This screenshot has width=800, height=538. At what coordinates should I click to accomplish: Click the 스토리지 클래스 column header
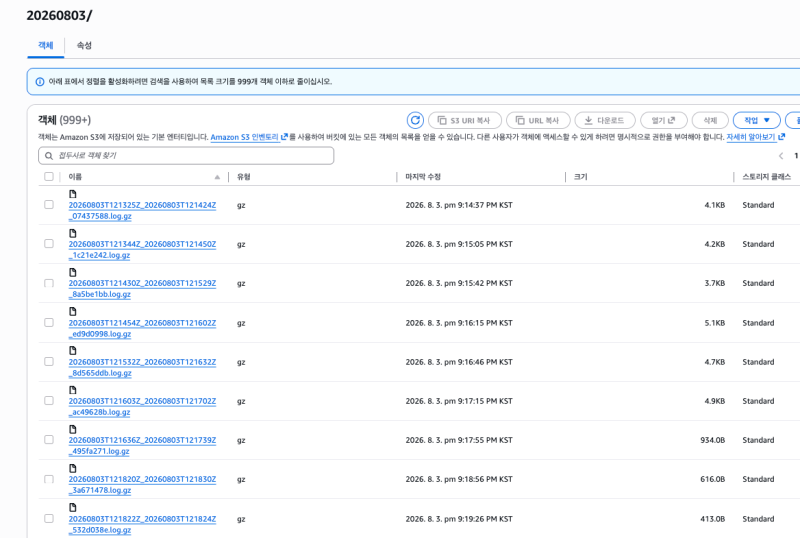click(766, 177)
